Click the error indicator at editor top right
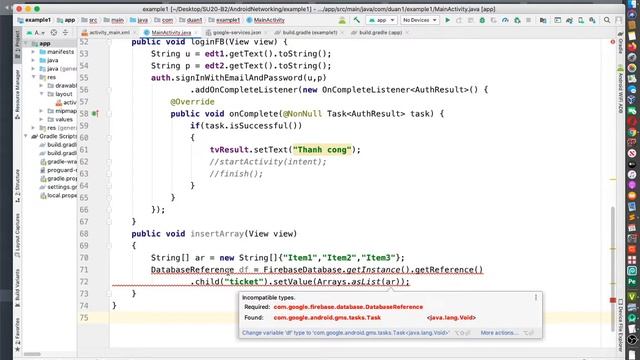 613,42
